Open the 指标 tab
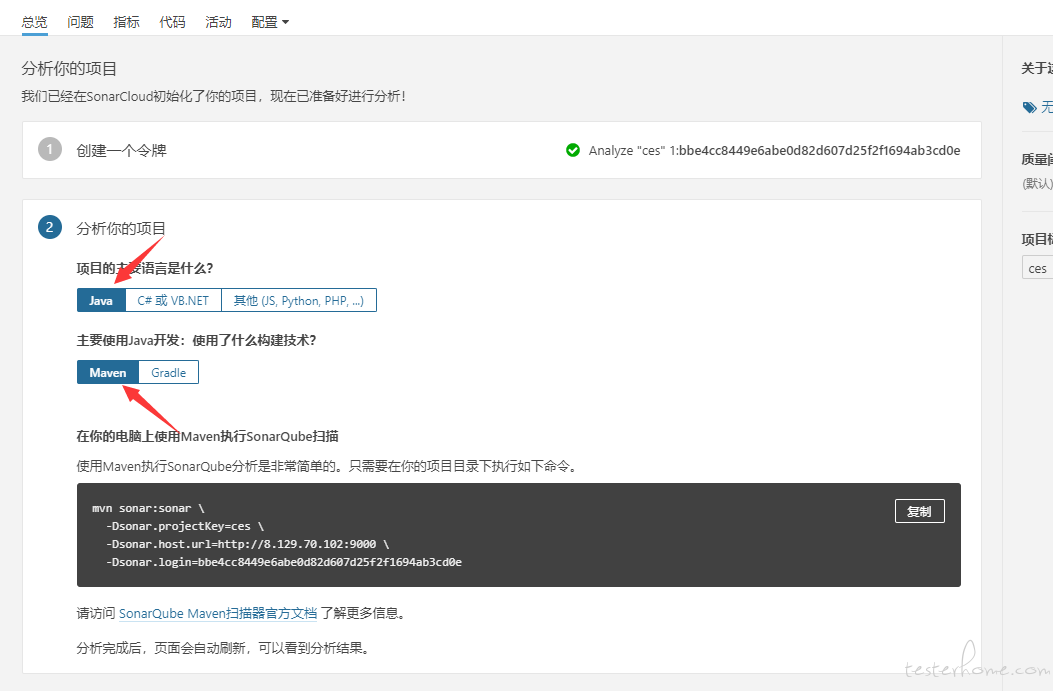This screenshot has height=691, width=1053. tap(126, 22)
